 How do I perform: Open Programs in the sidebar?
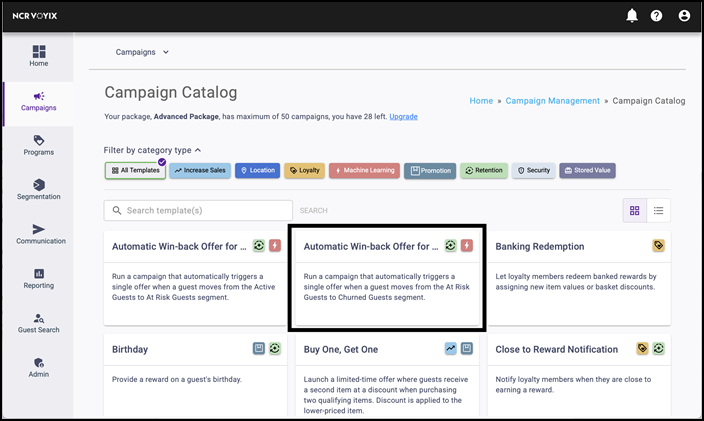click(38, 145)
